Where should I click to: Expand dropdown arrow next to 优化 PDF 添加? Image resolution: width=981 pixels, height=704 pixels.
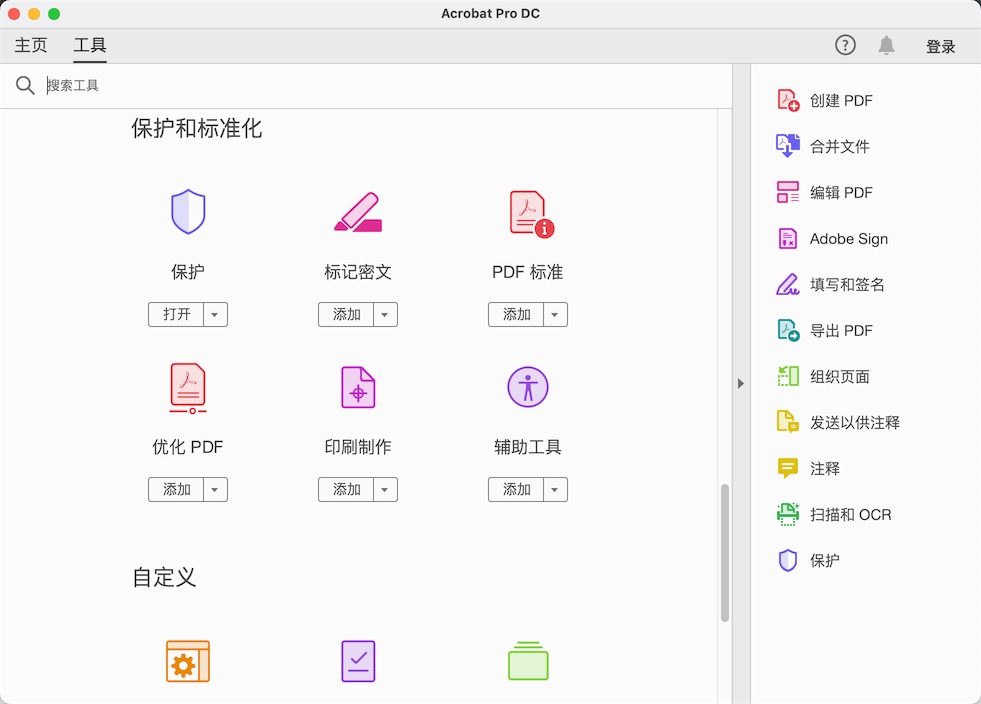[215, 489]
